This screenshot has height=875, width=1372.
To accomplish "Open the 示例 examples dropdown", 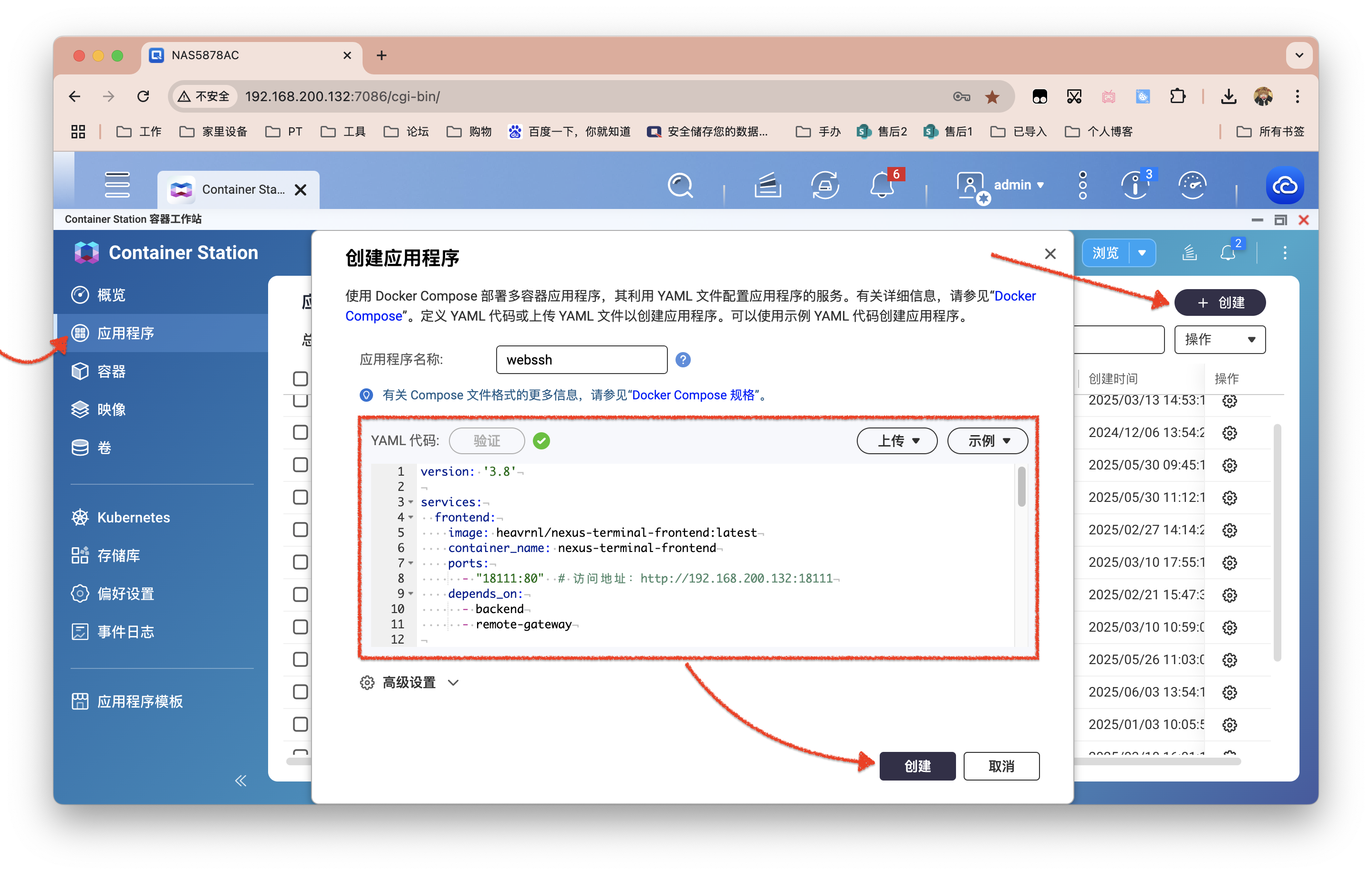I will (x=987, y=441).
